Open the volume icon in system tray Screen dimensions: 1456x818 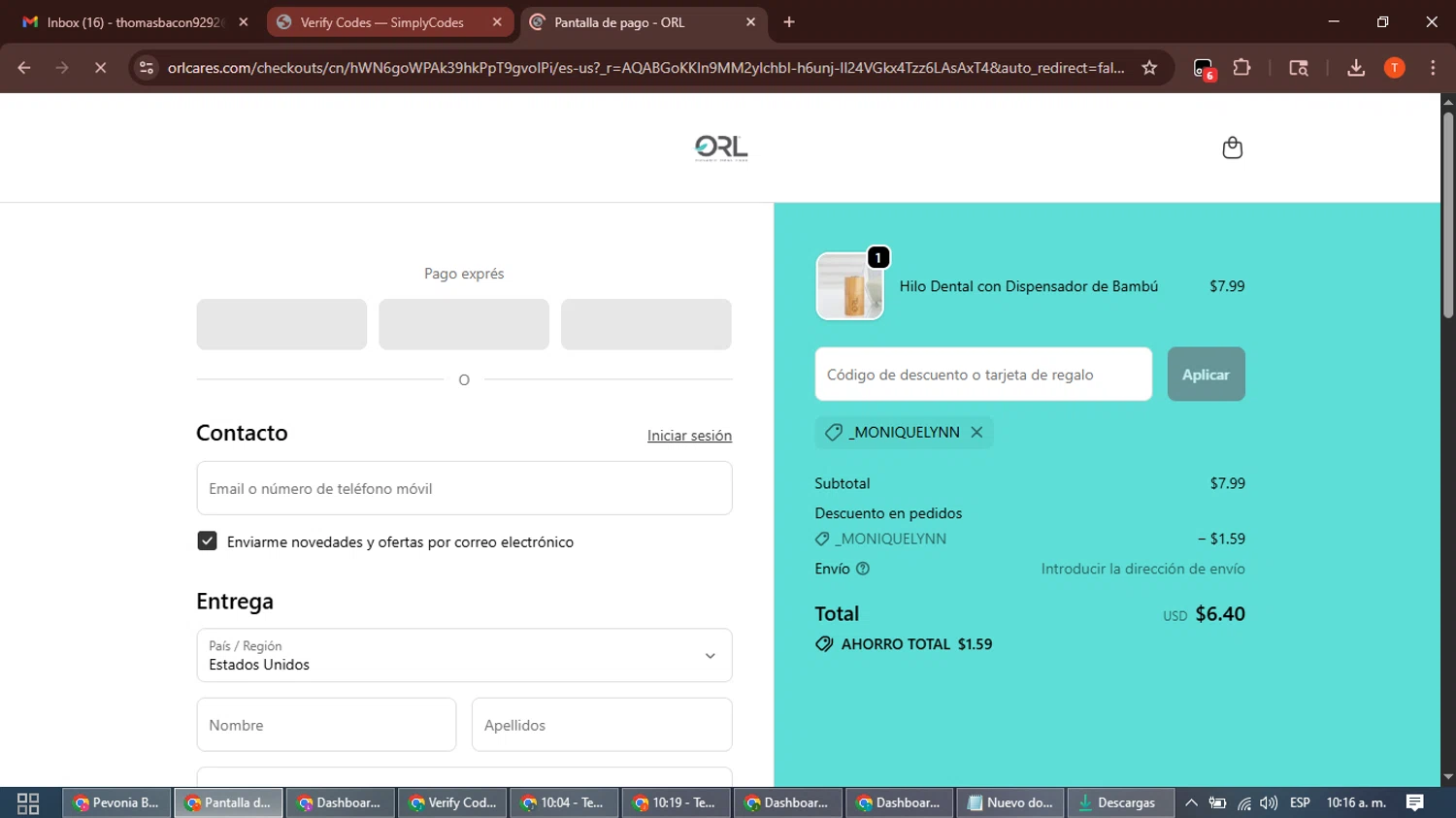1269,803
